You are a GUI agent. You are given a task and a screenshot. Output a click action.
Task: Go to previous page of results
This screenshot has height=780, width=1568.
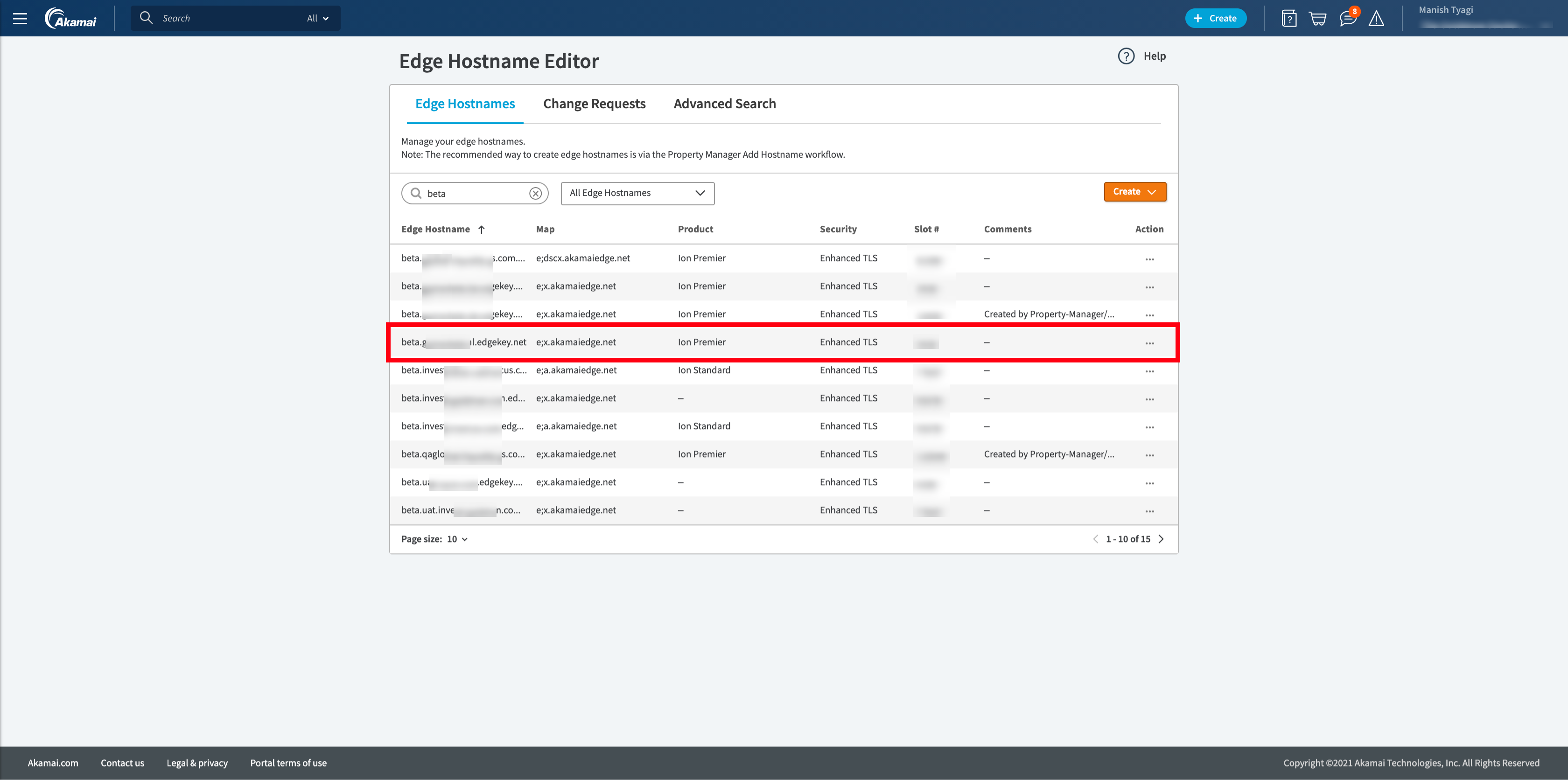(x=1096, y=539)
